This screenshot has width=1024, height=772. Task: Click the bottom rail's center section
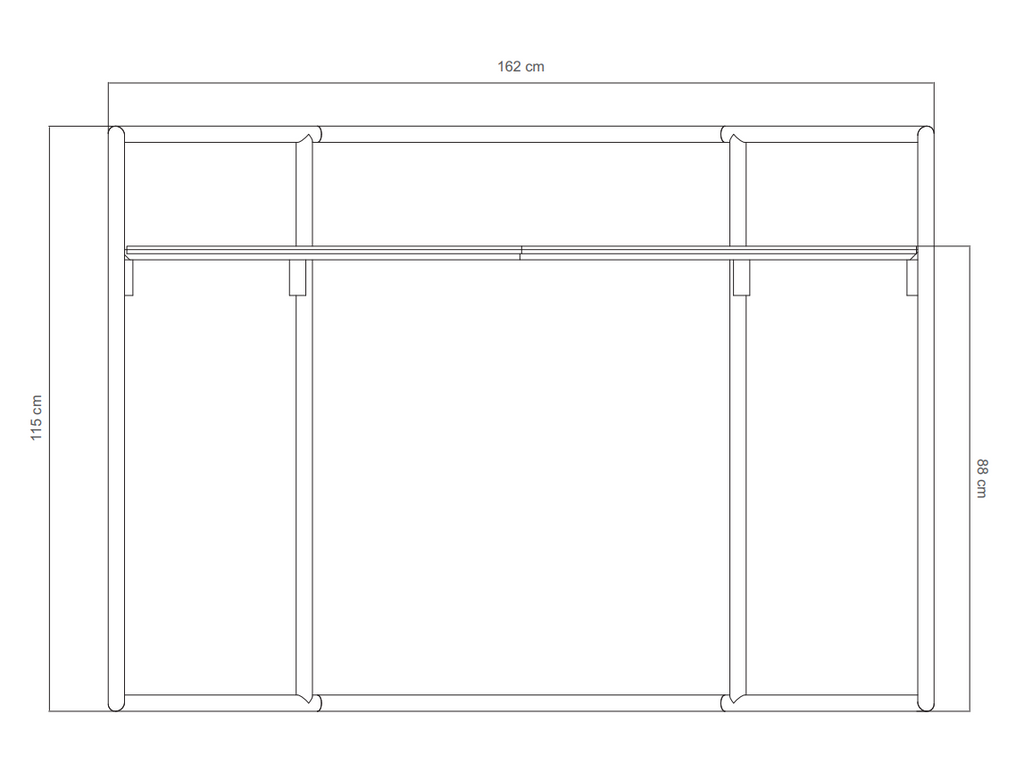tap(521, 703)
